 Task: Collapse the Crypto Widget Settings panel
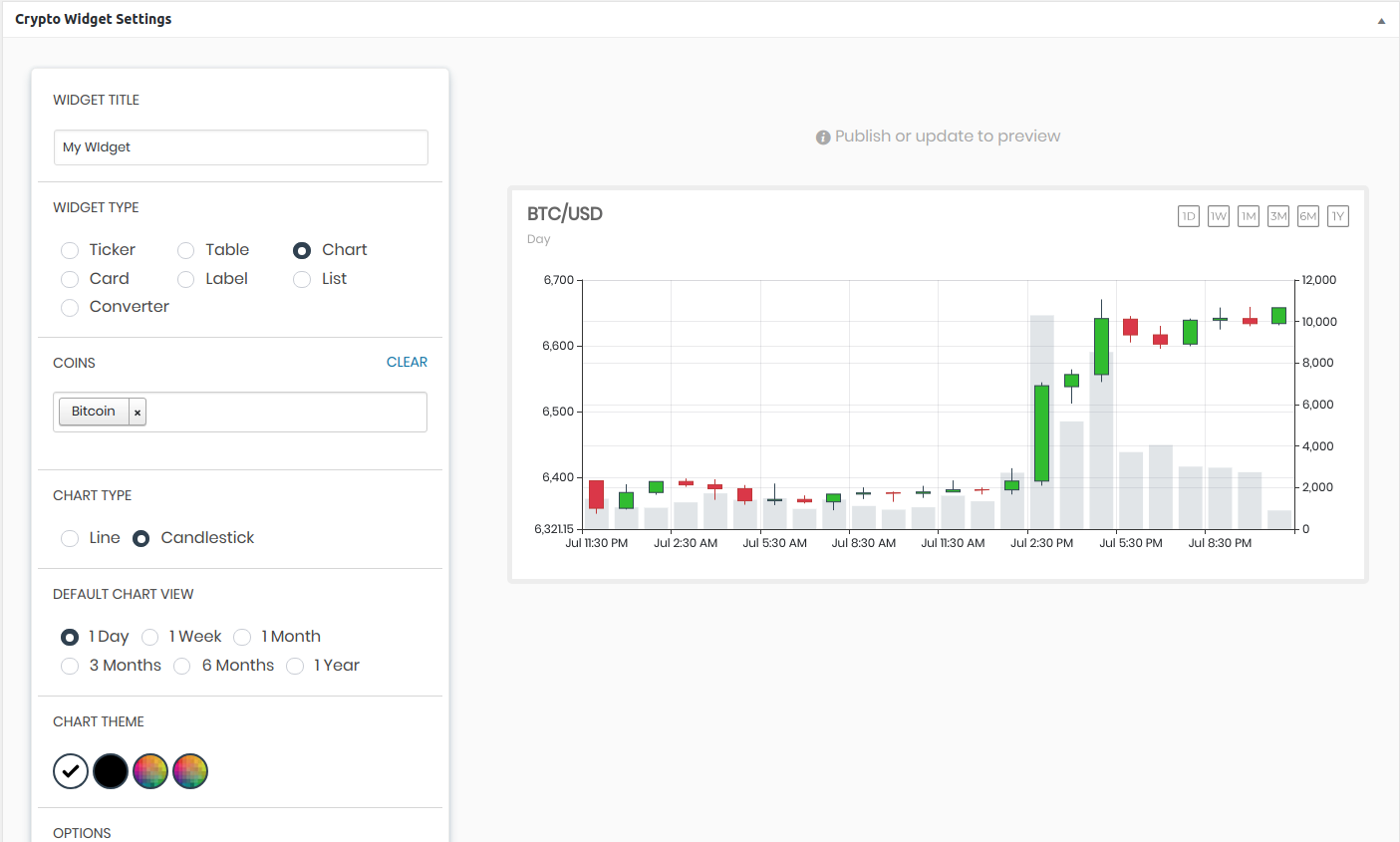pos(1381,21)
